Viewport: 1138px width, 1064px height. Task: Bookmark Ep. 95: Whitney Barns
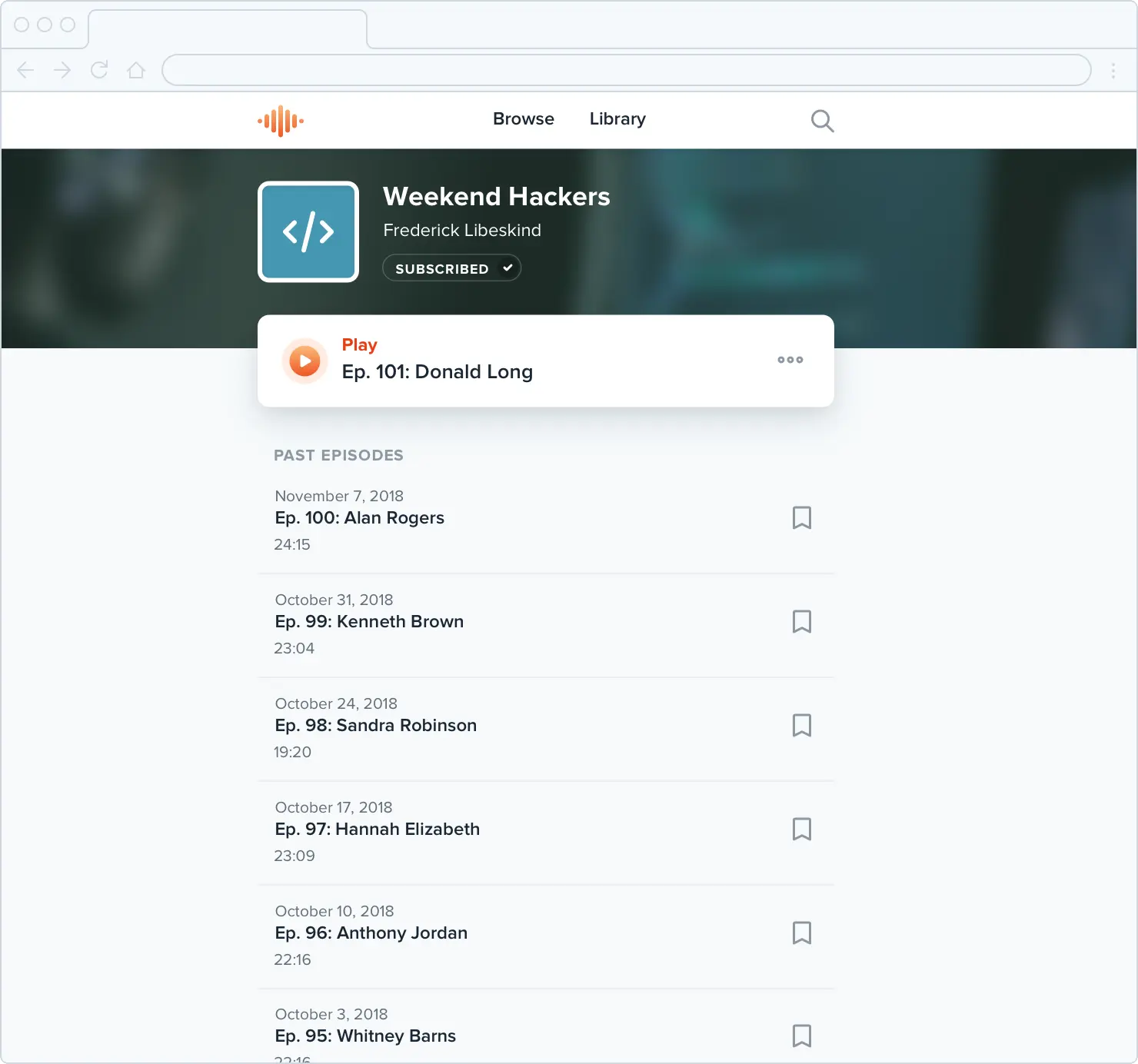tap(801, 1036)
